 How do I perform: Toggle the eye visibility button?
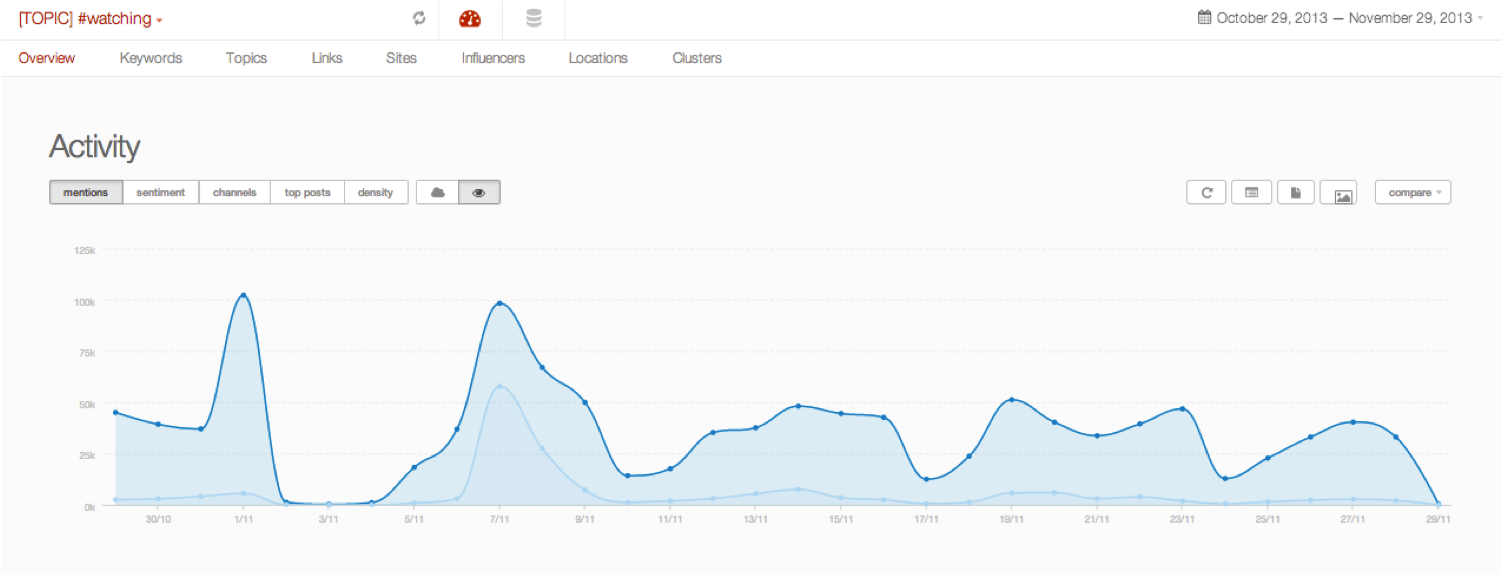click(479, 192)
